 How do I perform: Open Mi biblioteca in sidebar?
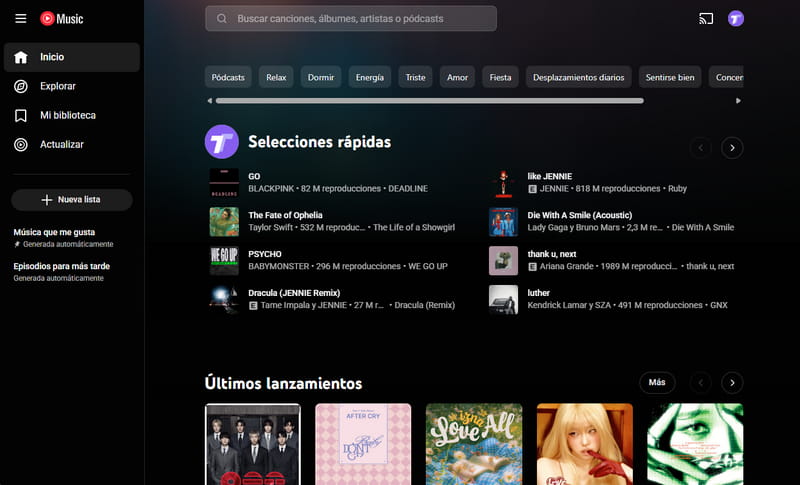point(71,115)
